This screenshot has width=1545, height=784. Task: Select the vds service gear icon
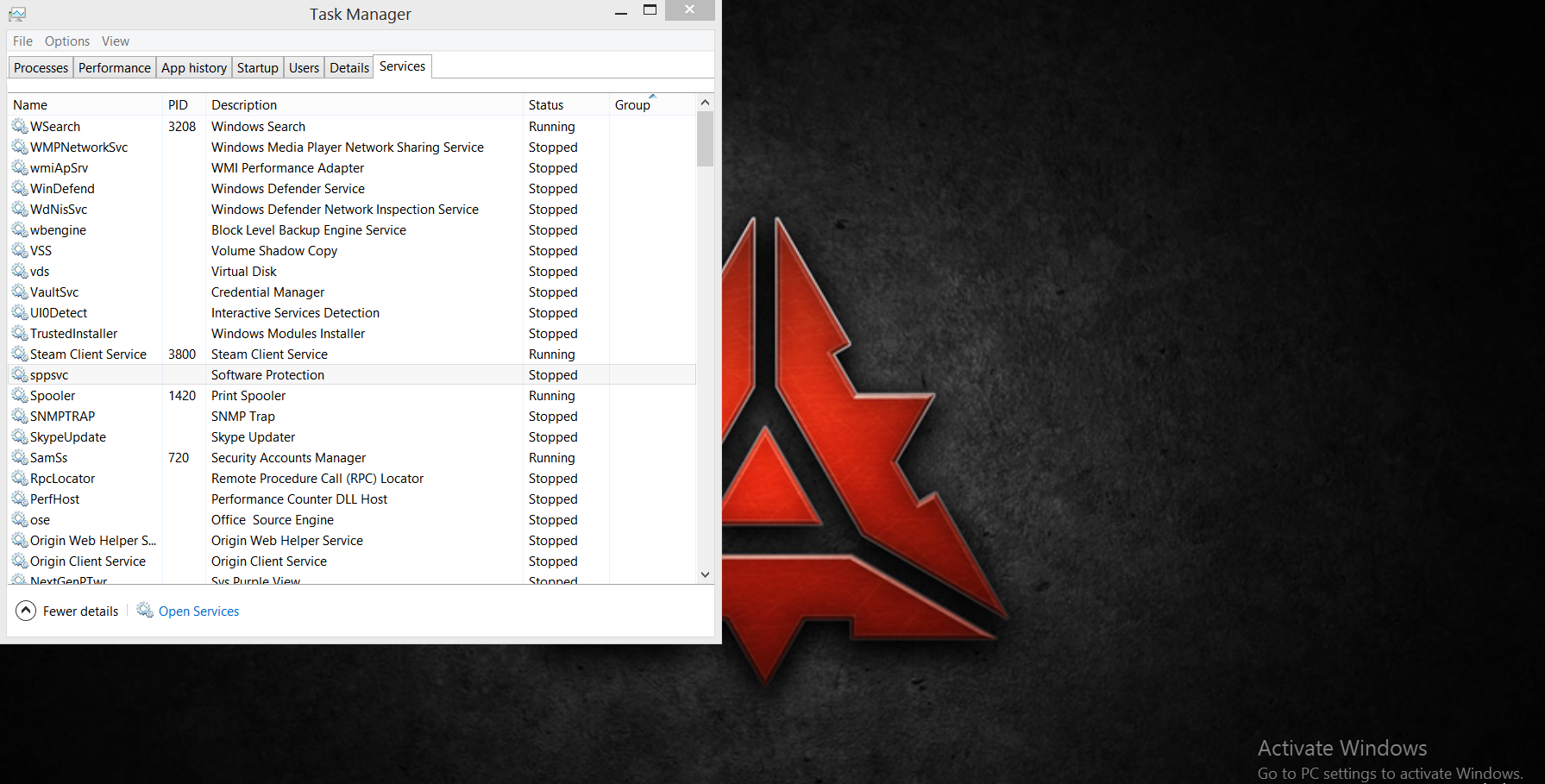pyautogui.click(x=20, y=271)
